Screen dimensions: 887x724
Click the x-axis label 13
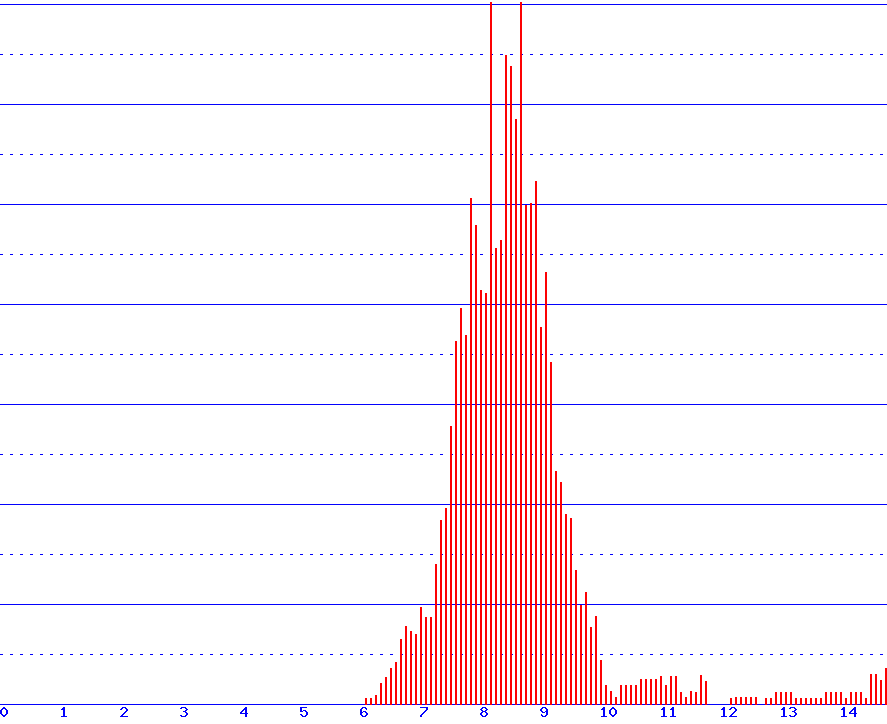click(788, 712)
